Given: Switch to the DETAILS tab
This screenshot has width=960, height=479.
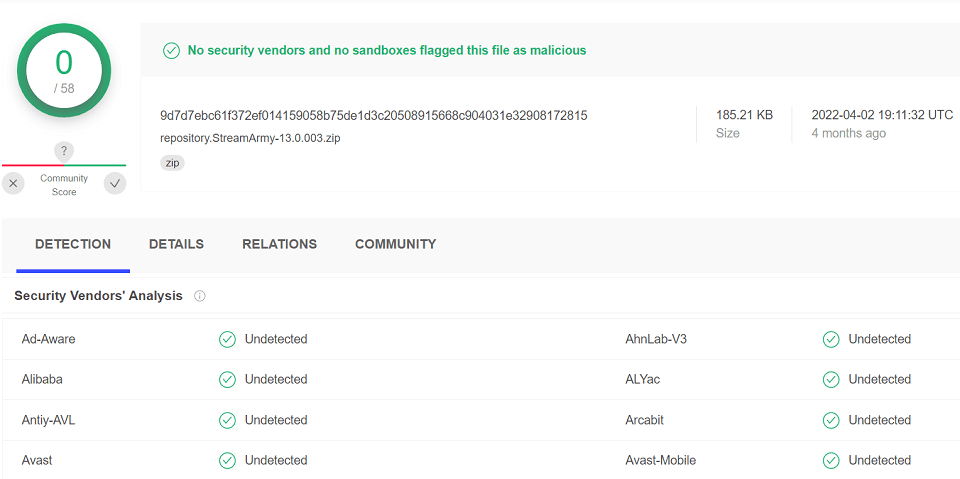Looking at the screenshot, I should point(176,244).
